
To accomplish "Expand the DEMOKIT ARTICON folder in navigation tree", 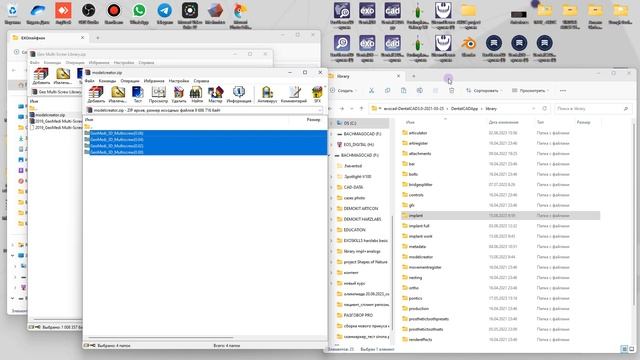I will coord(331,209).
